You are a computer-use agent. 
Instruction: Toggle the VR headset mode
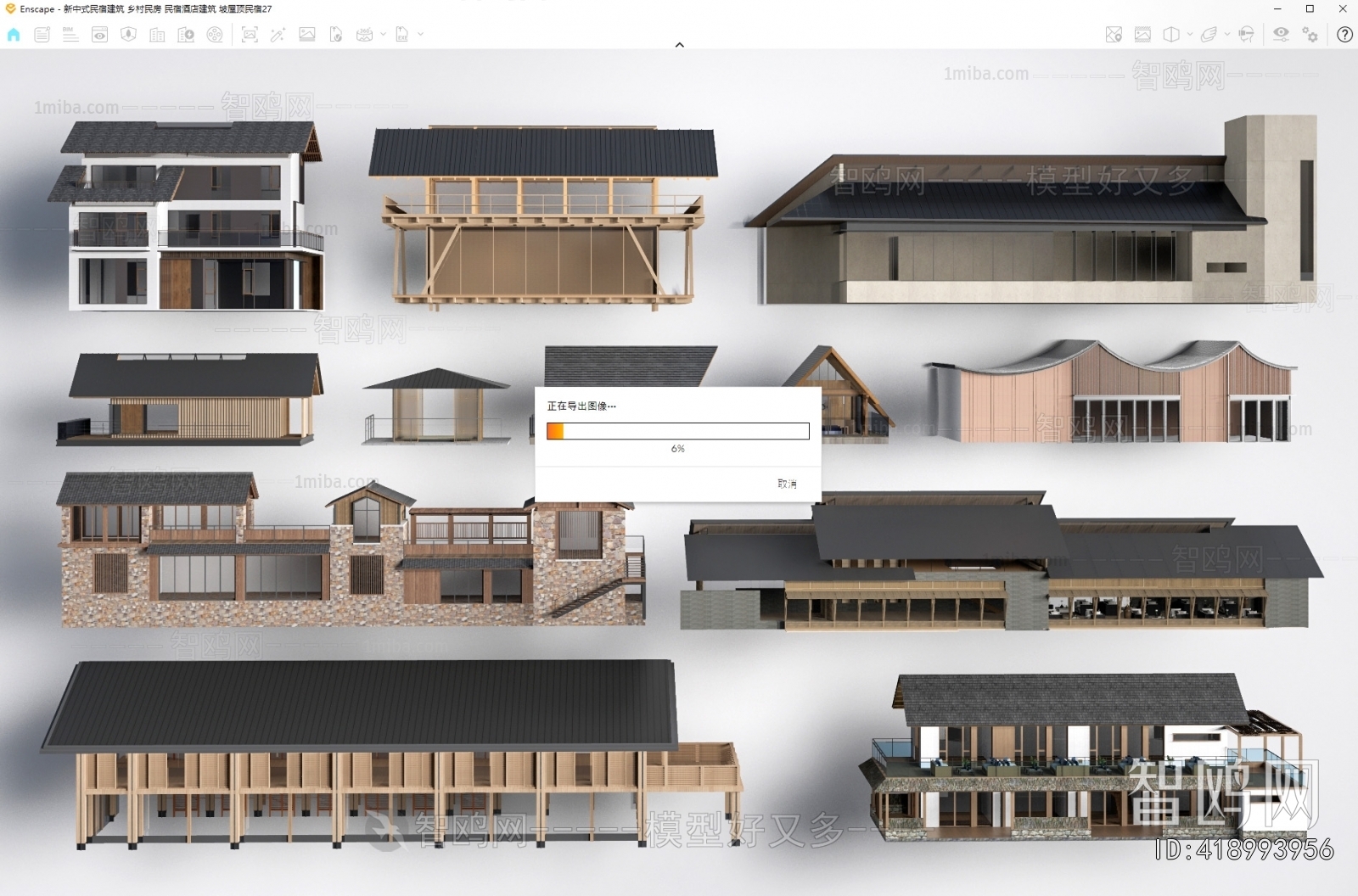pyautogui.click(x=1246, y=35)
